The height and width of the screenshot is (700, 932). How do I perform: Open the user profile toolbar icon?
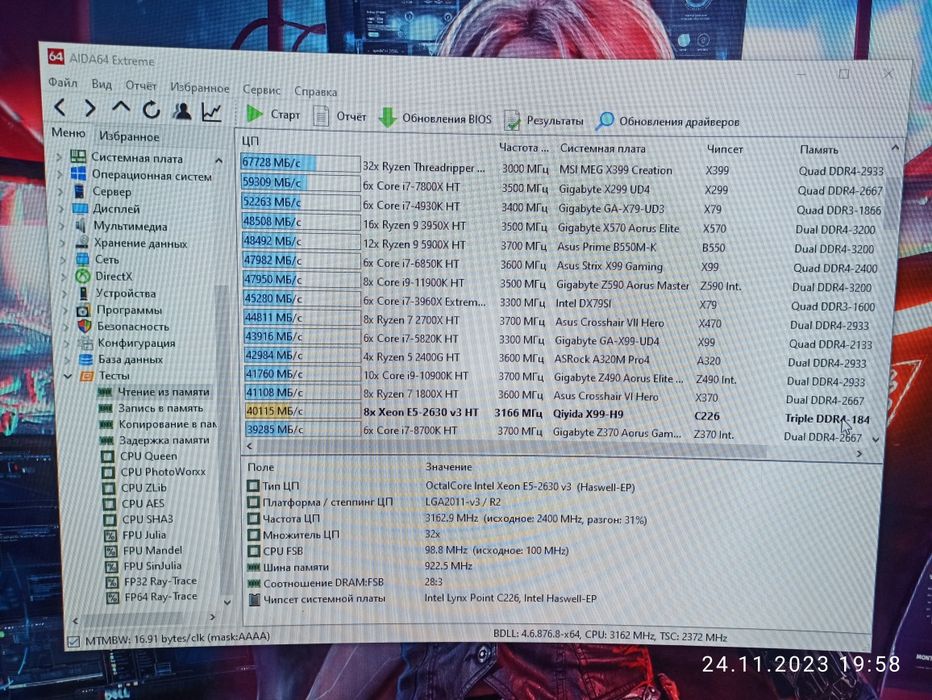click(x=182, y=111)
